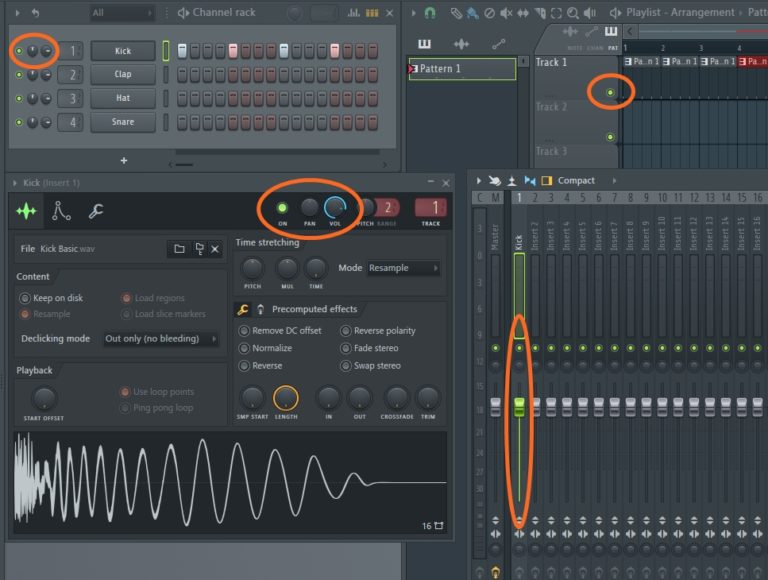Enable the magnet snap icon in Playlist
768x580 pixels.
pos(430,13)
